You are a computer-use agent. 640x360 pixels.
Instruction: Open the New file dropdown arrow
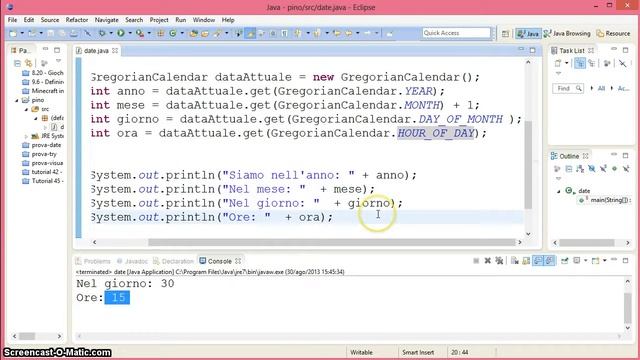tap(22, 33)
